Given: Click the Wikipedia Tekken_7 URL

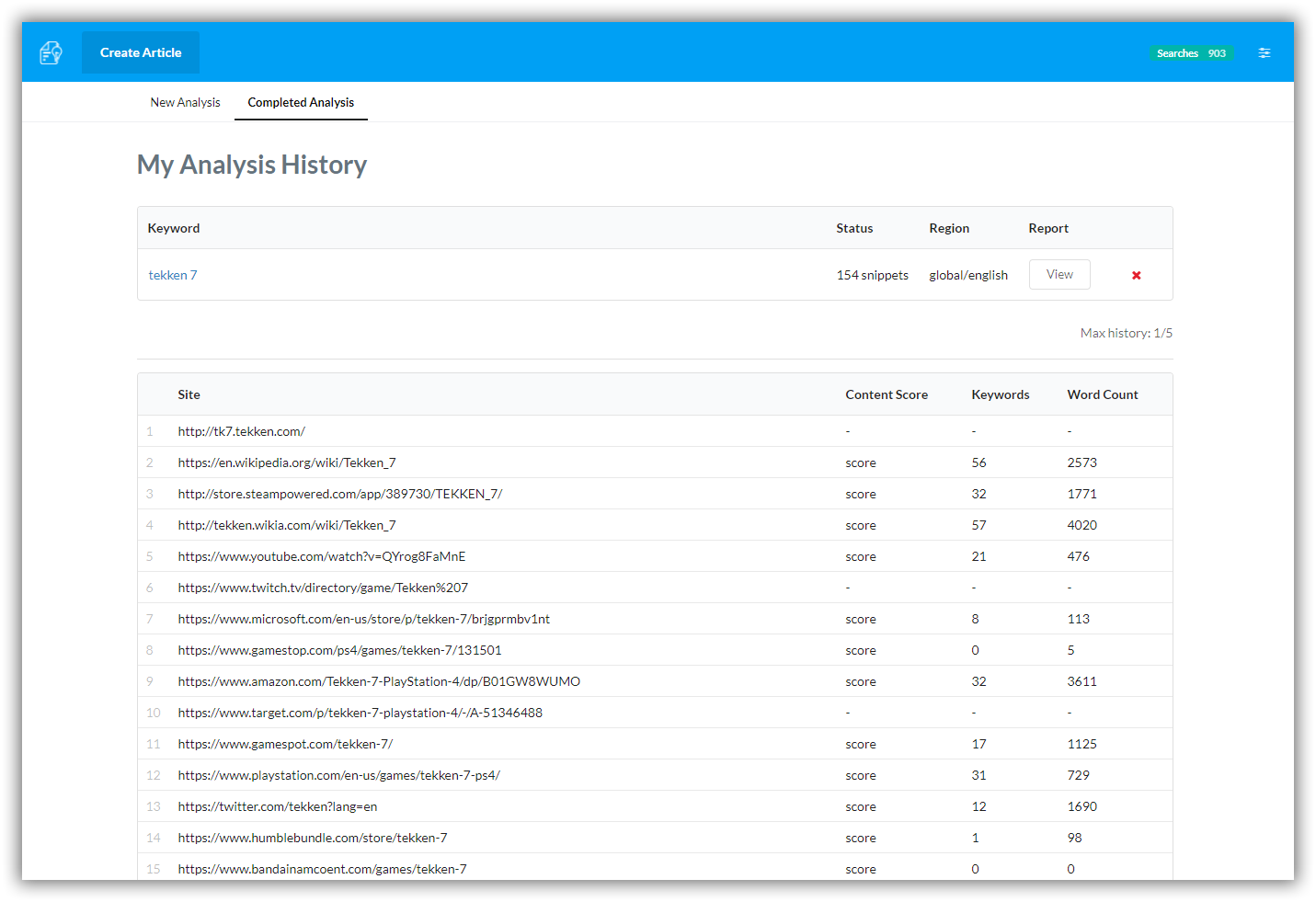Looking at the screenshot, I should pyautogui.click(x=287, y=462).
